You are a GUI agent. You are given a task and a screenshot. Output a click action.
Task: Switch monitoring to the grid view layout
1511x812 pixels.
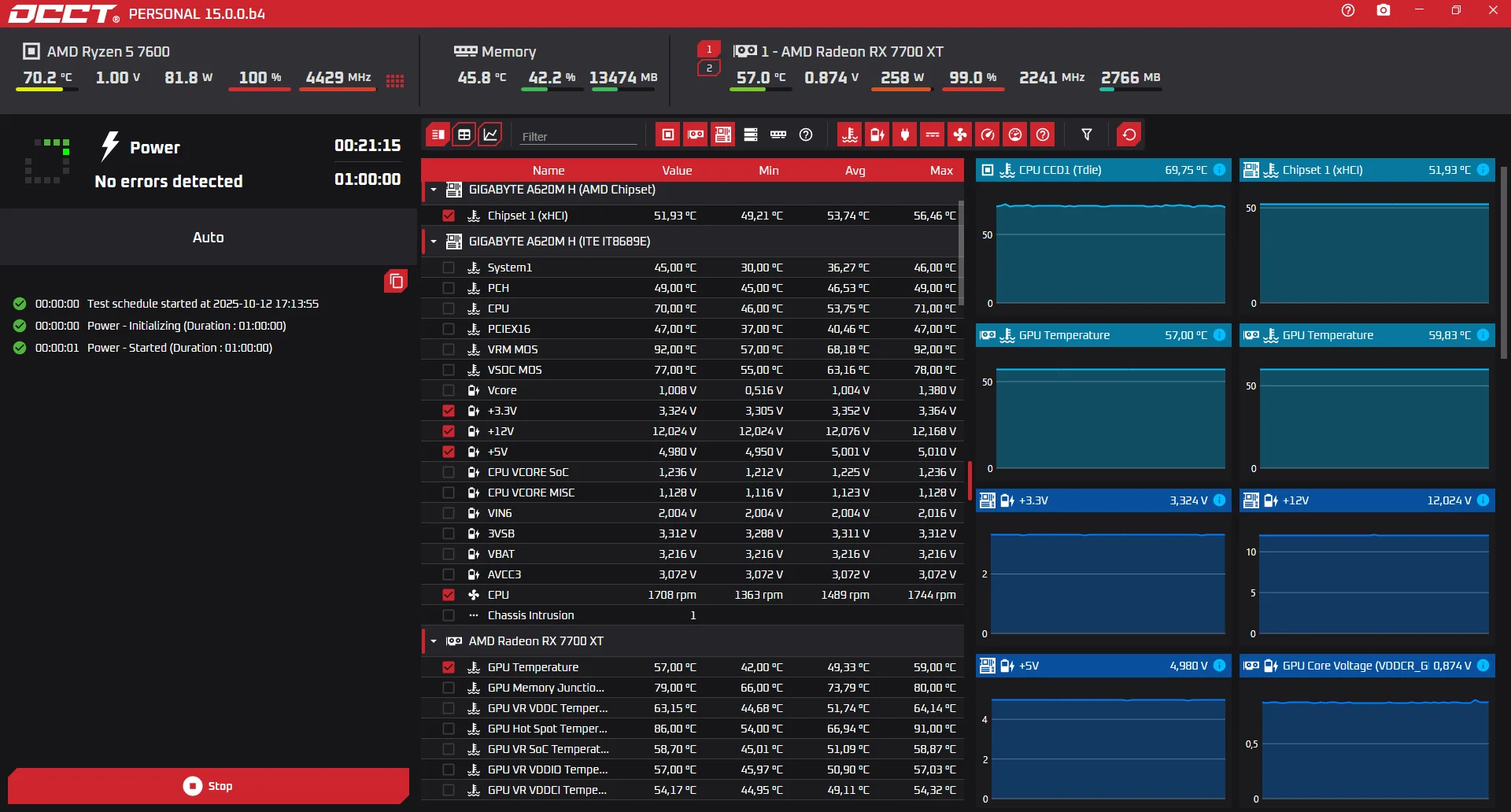click(x=464, y=135)
